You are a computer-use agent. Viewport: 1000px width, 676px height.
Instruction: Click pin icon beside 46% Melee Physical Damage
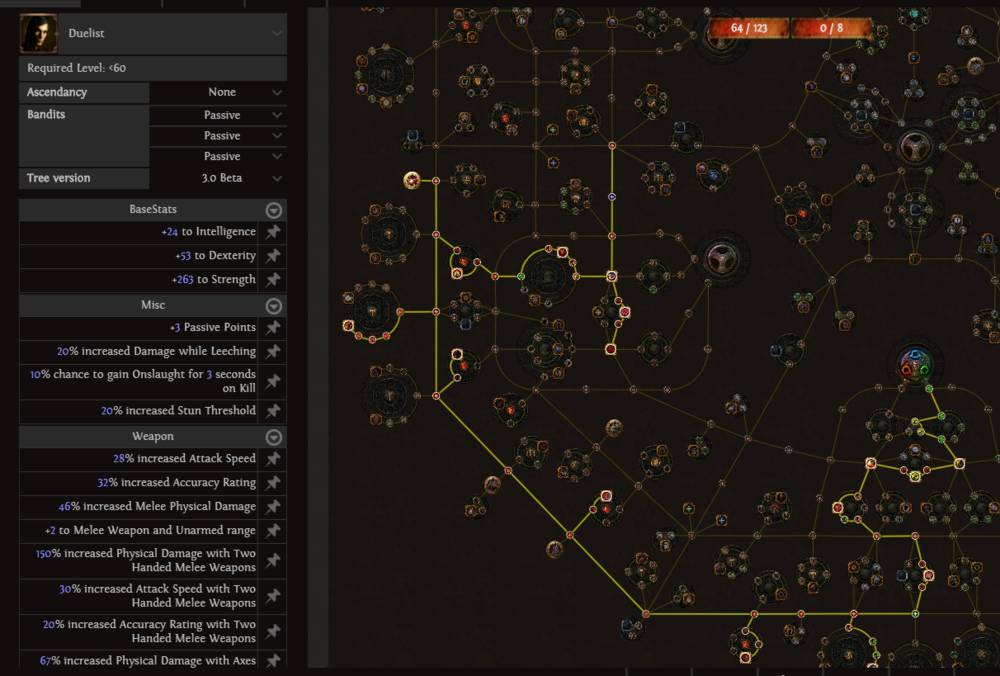click(x=273, y=506)
